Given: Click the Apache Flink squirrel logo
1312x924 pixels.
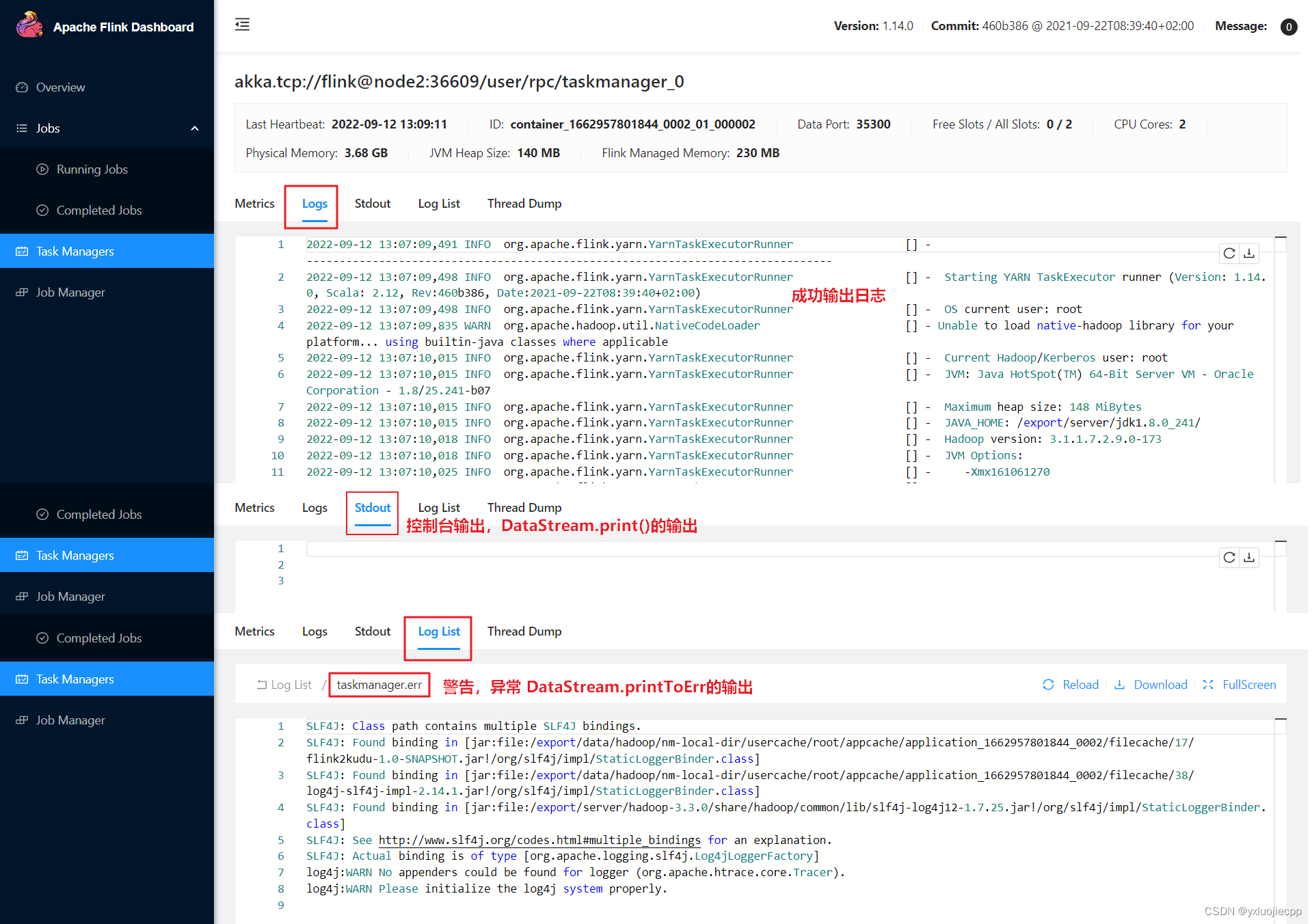Looking at the screenshot, I should click(29, 25).
